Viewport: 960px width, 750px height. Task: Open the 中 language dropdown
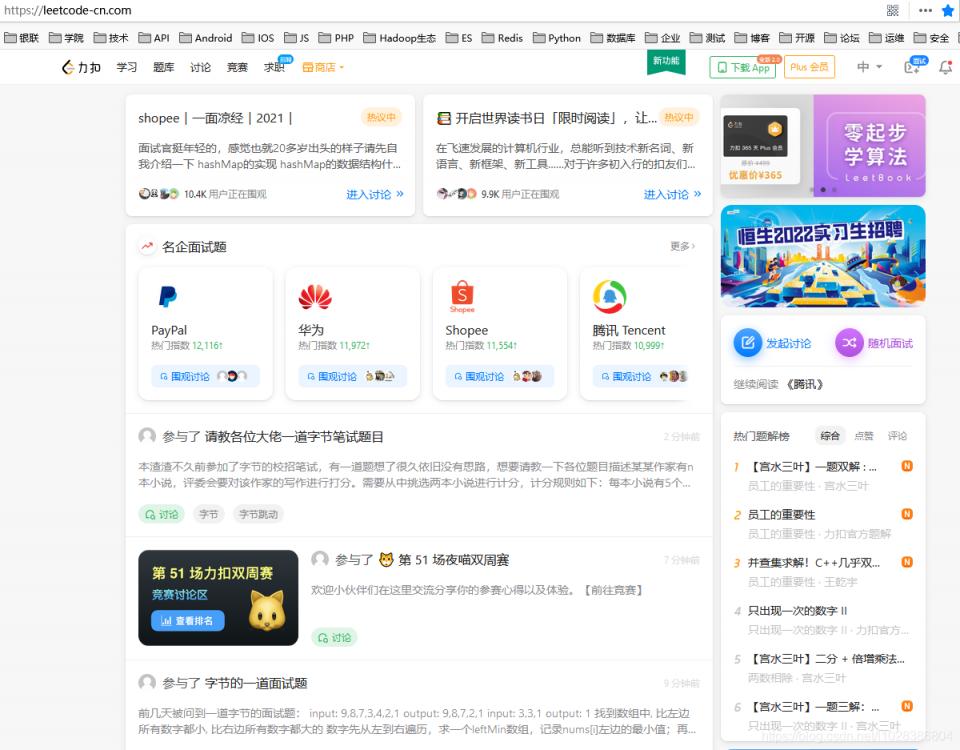[x=868, y=68]
